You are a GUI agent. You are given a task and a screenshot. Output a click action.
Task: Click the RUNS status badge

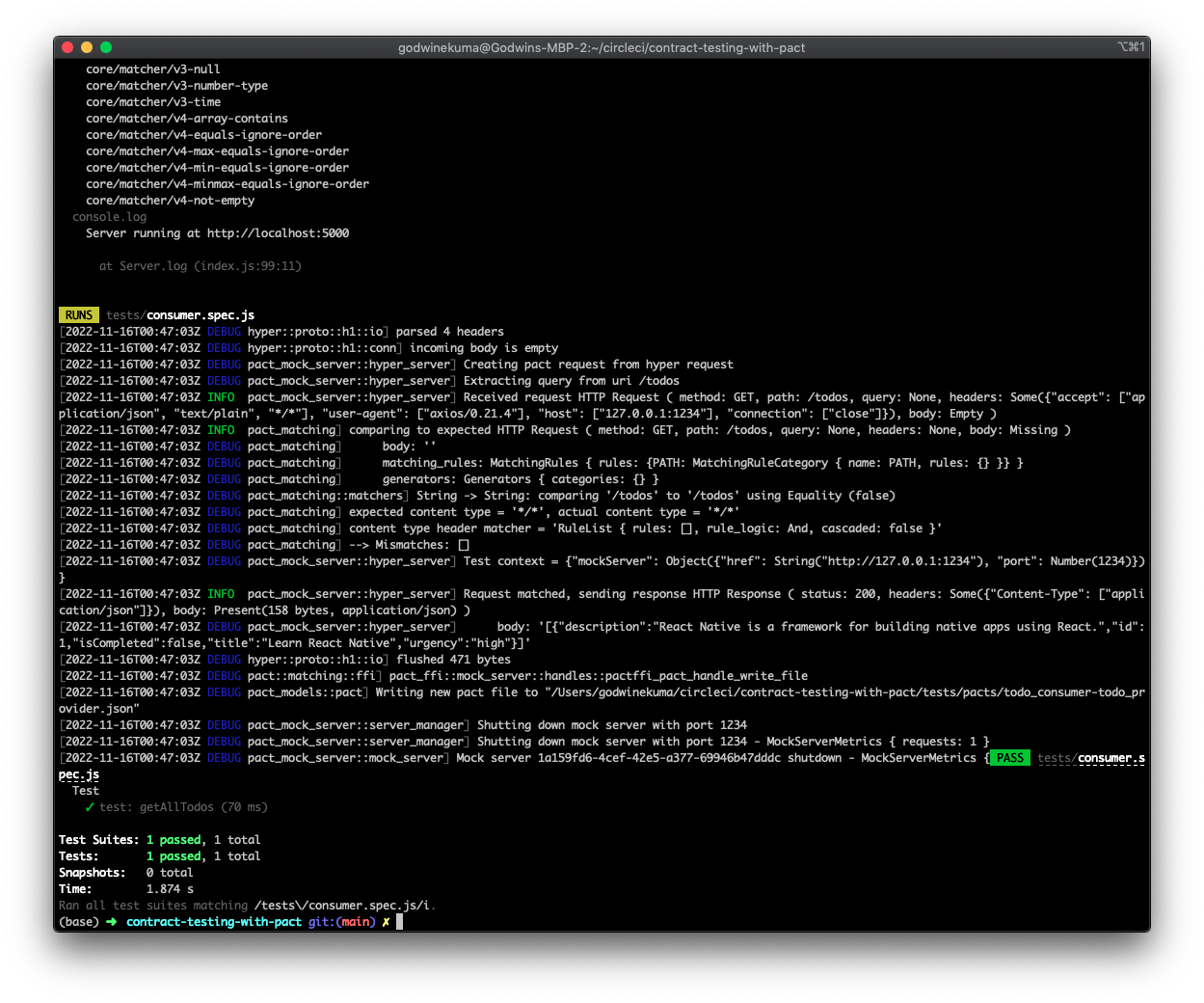point(78,314)
